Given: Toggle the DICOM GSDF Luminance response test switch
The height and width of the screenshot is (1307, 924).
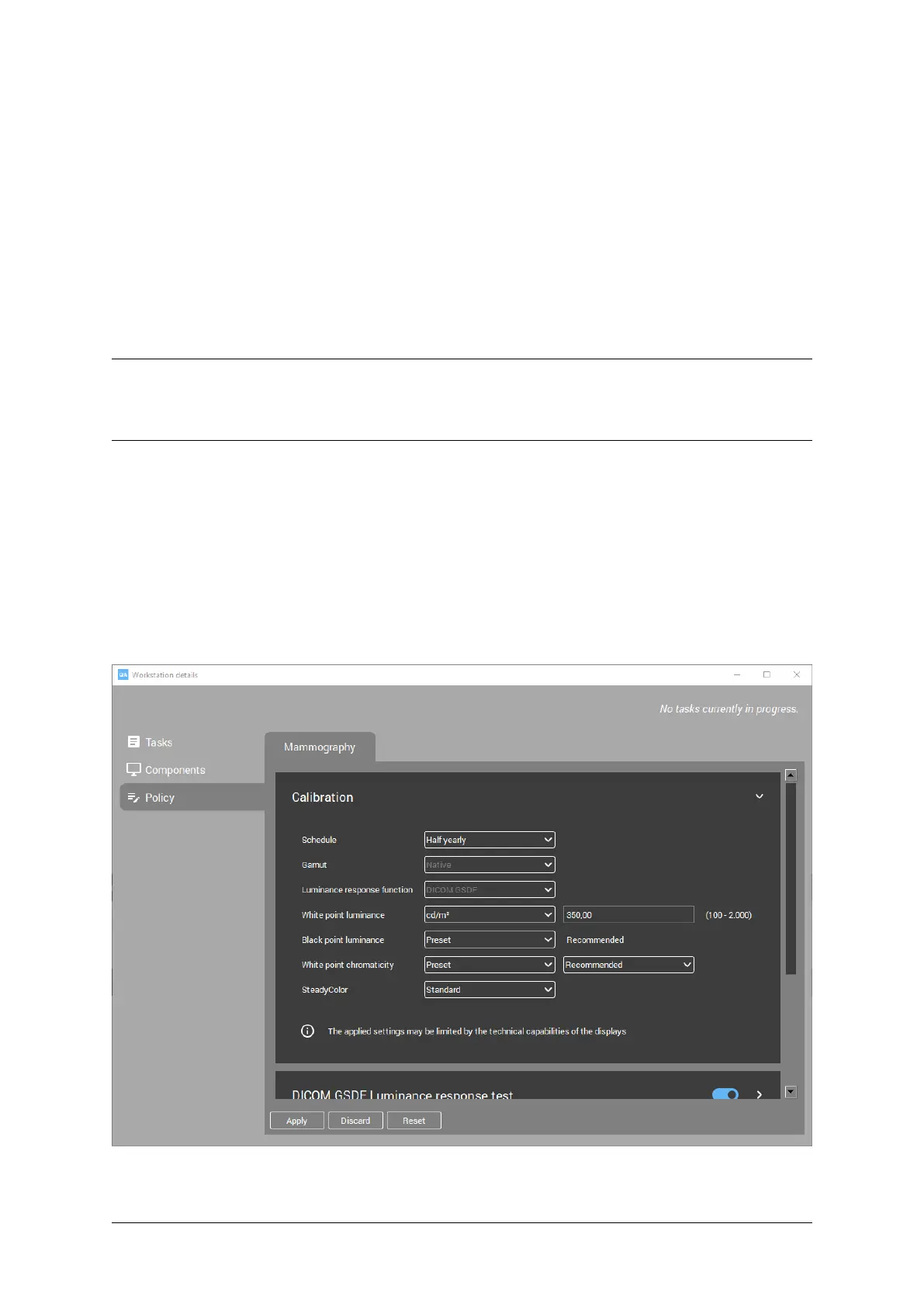Looking at the screenshot, I should [725, 1094].
